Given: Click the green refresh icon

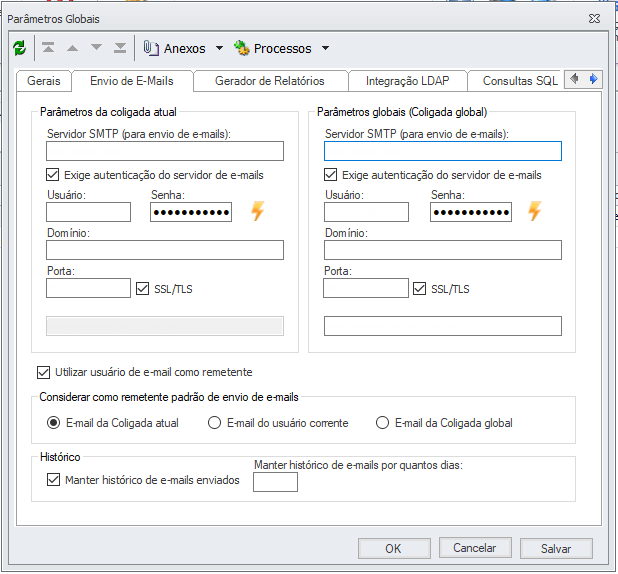Looking at the screenshot, I should click(19, 48).
